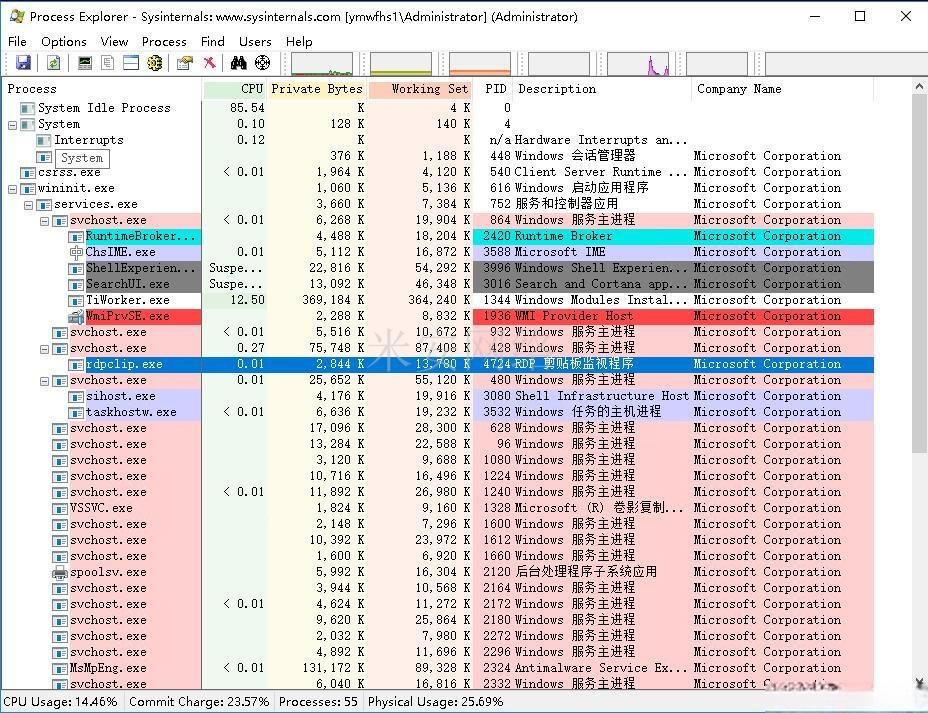This screenshot has height=713, width=928.
Task: Collapse svchost.exe PID 864 node
Action: pyautogui.click(x=44, y=221)
